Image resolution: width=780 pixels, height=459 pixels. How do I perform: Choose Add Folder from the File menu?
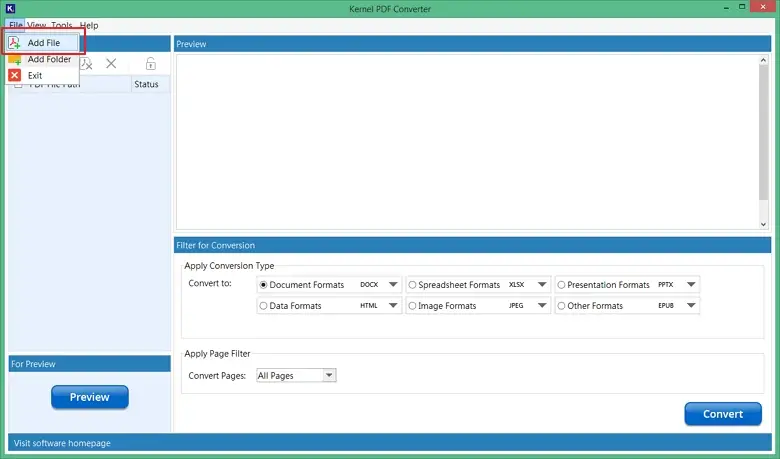point(43,59)
